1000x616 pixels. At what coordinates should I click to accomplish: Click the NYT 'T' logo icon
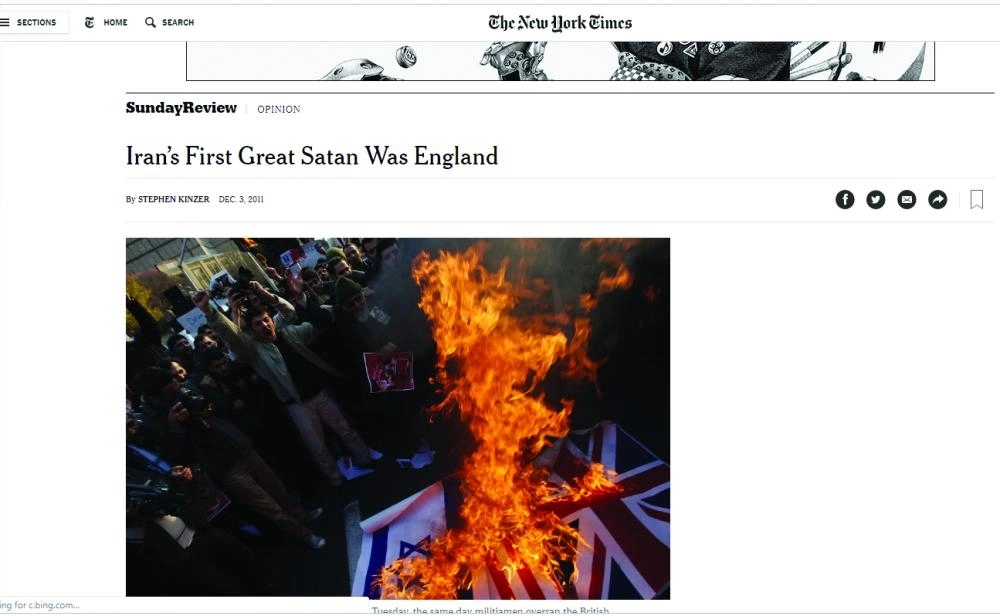pyautogui.click(x=89, y=22)
